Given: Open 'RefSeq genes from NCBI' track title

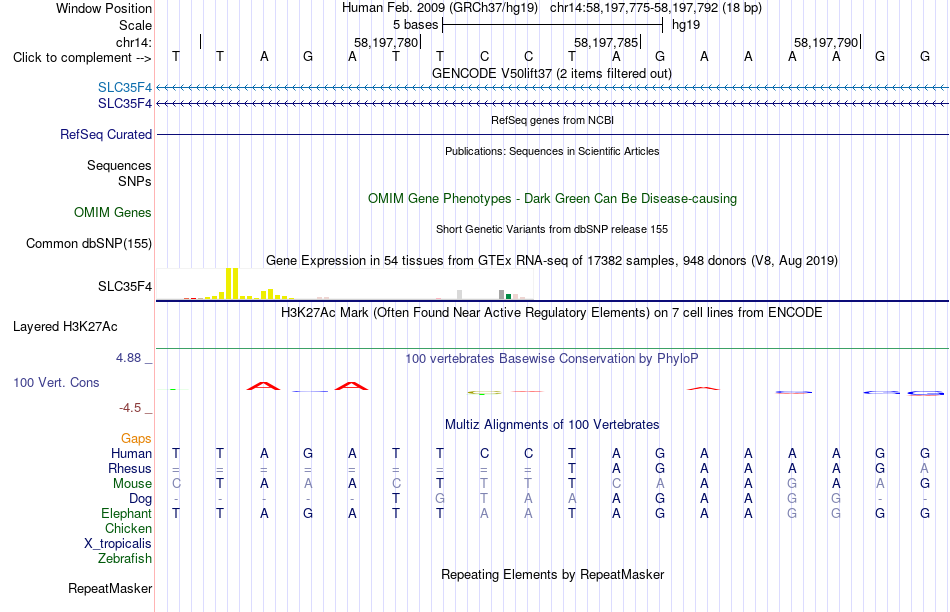Looking at the screenshot, I should coord(553,120).
